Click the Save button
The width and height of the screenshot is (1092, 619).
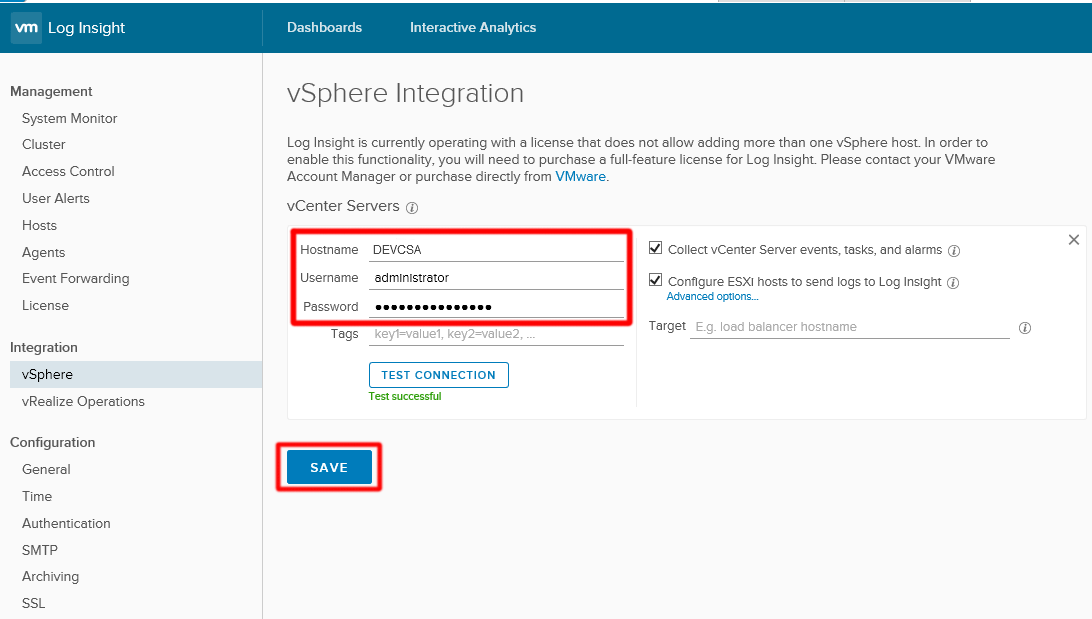point(329,467)
